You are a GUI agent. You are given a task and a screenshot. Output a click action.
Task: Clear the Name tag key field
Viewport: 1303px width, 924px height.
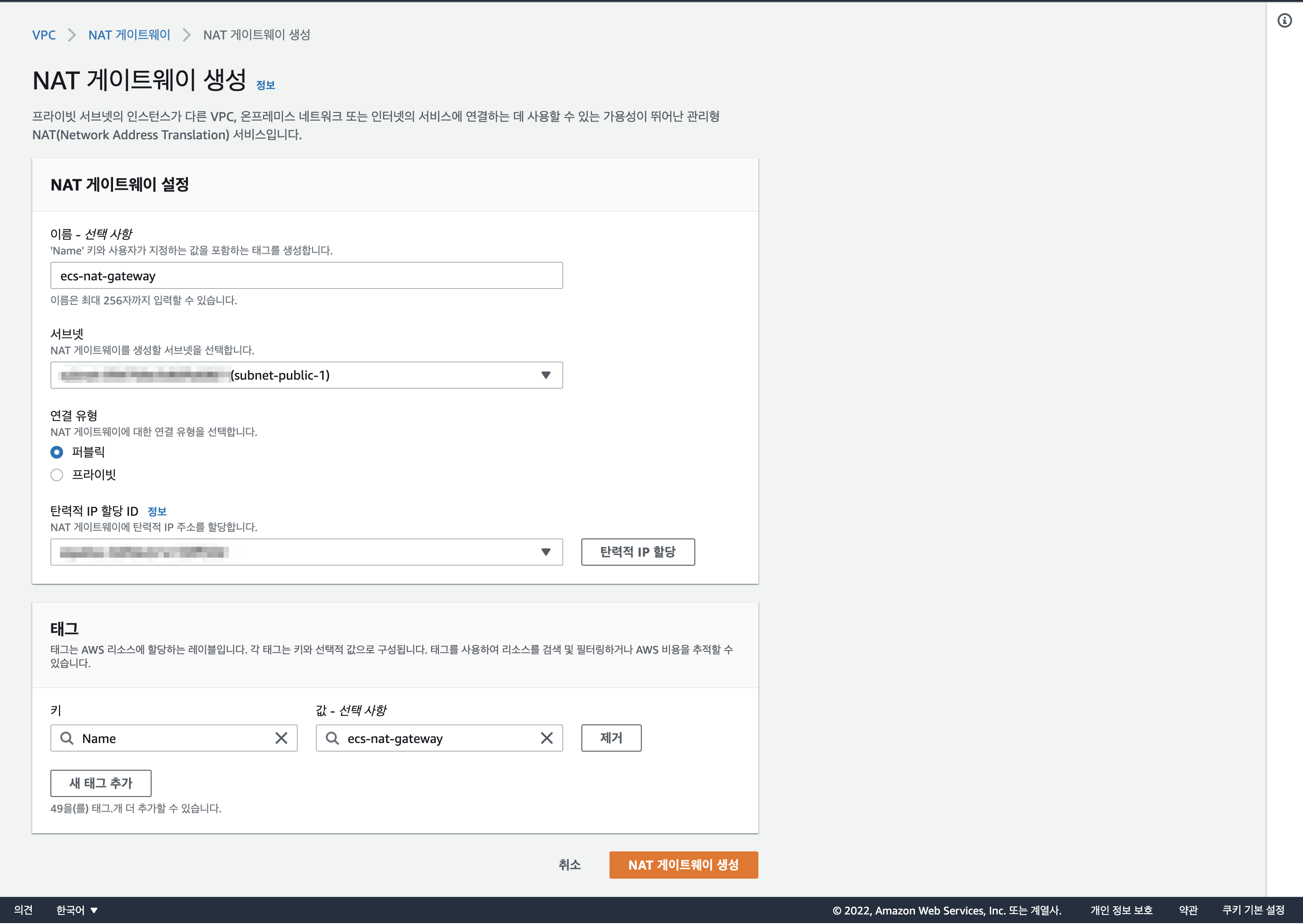pyautogui.click(x=281, y=738)
